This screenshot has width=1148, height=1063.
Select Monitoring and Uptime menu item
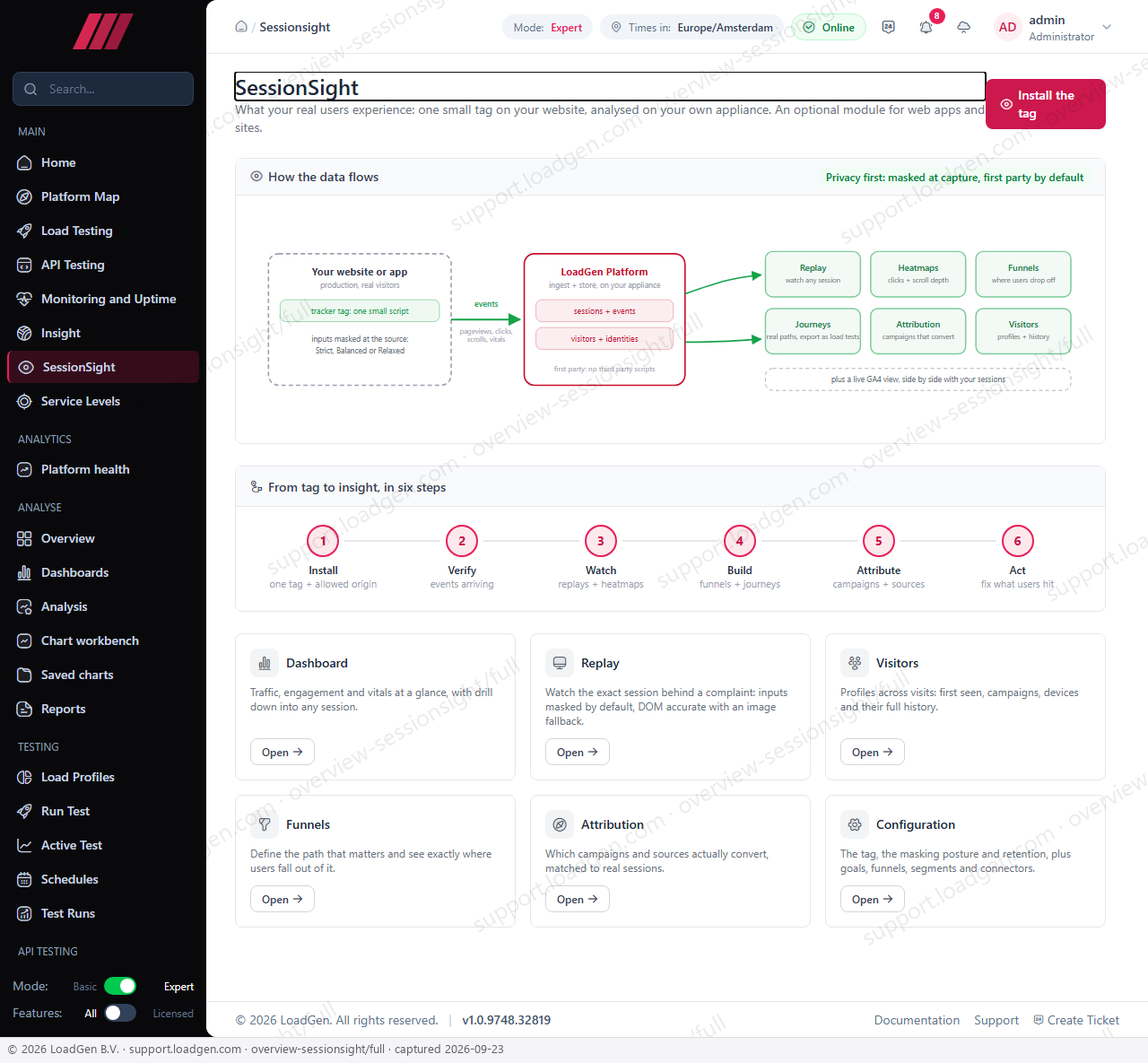[x=103, y=299]
